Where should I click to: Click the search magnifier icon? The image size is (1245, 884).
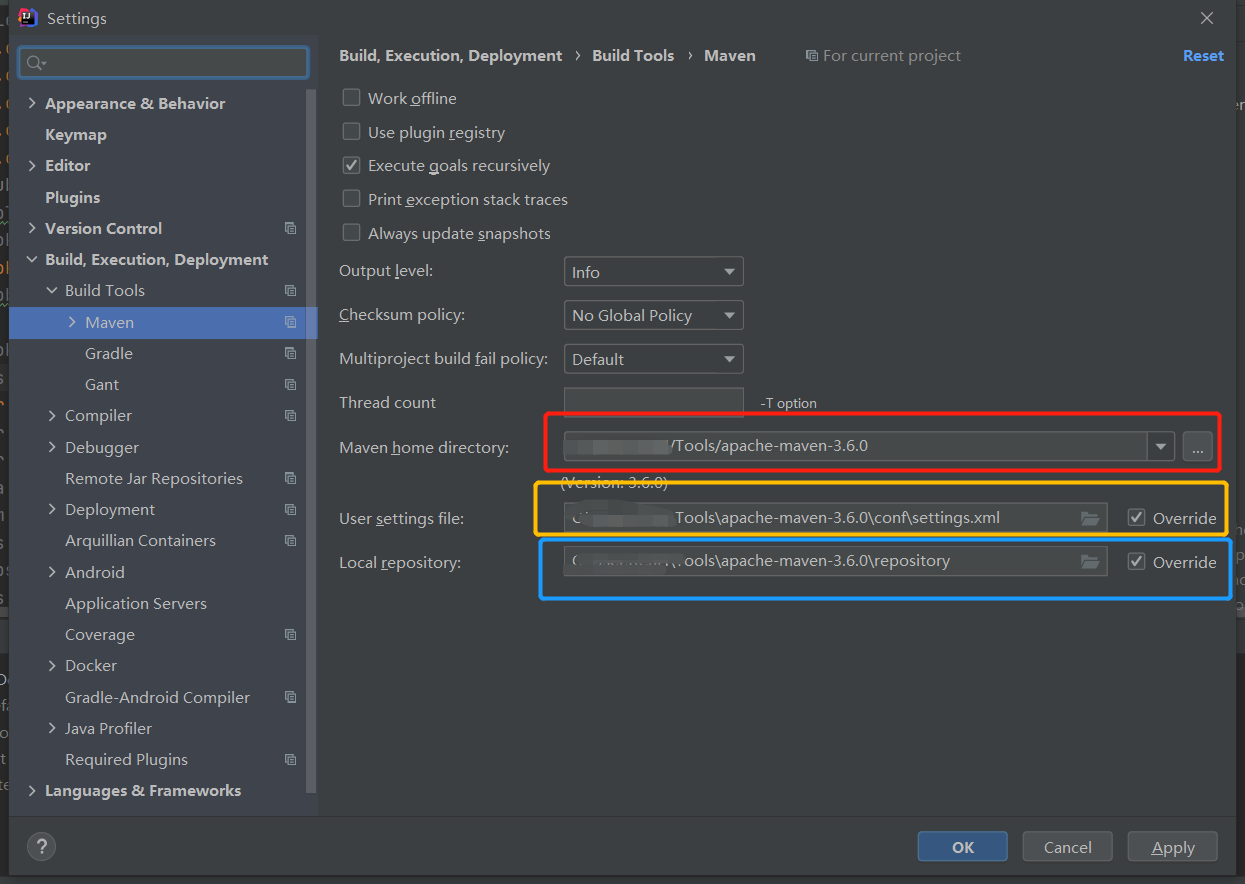[x=36, y=63]
